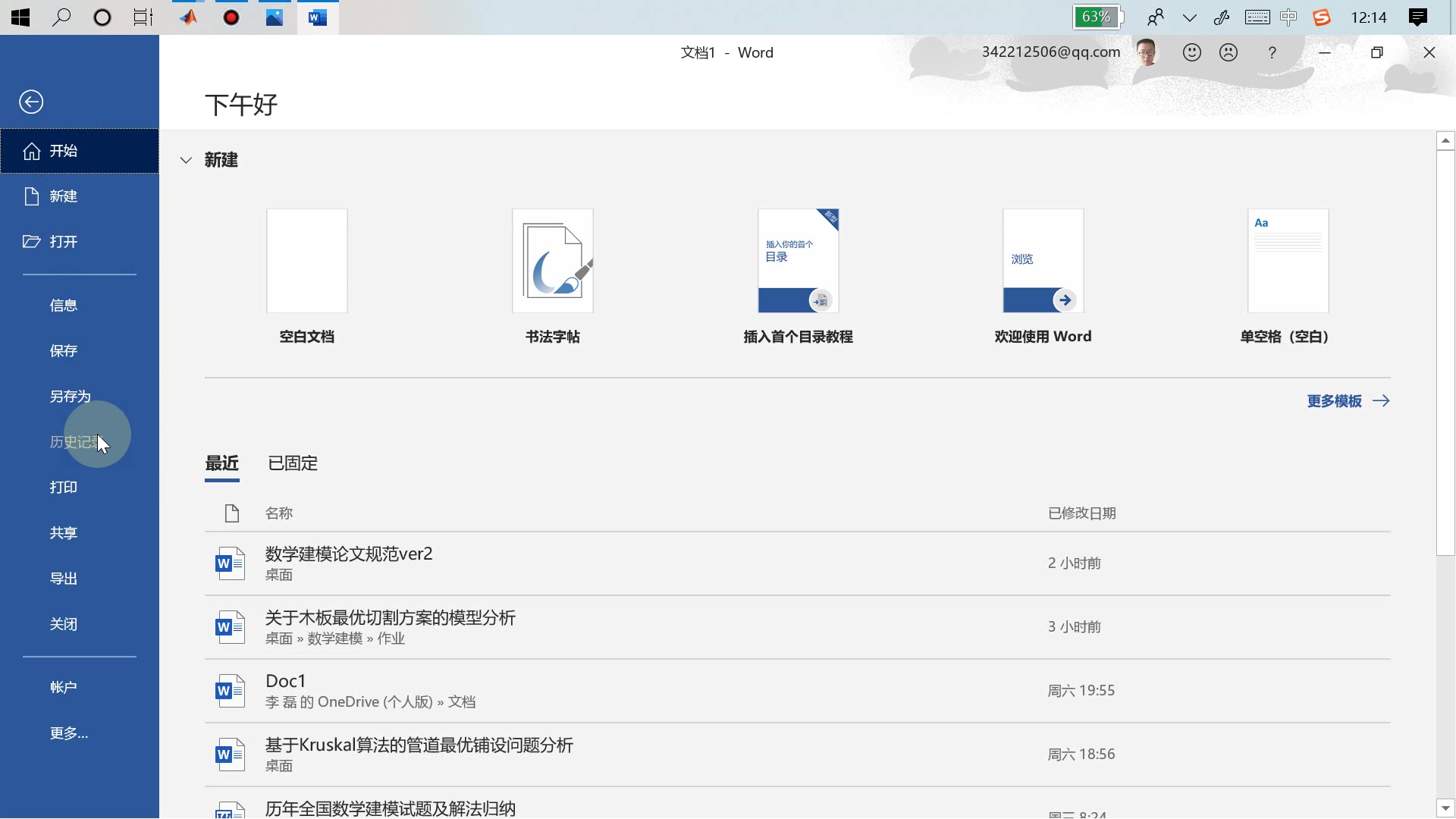The width and height of the screenshot is (1456, 819).
Task: Open the 导出 page
Action: pos(80,579)
